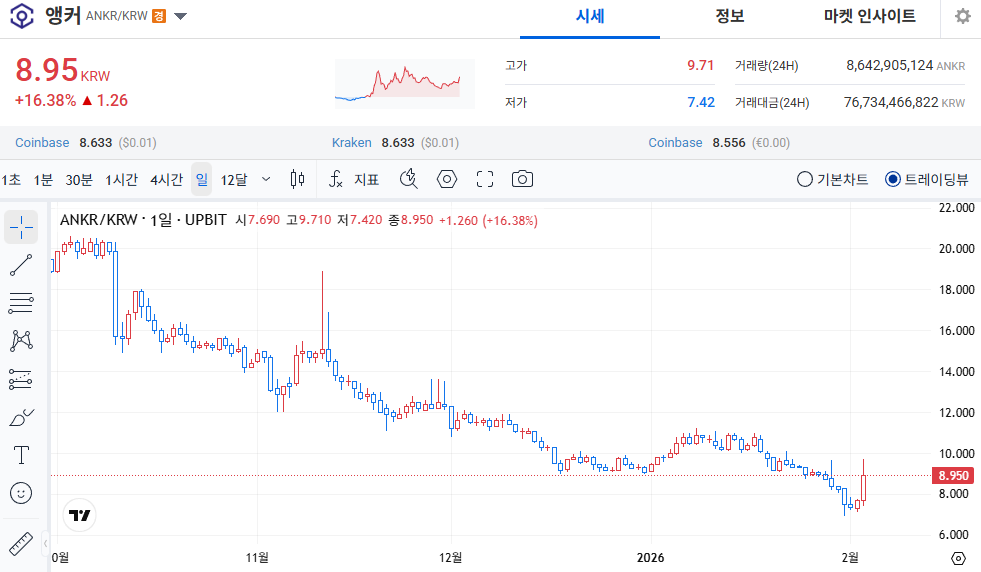This screenshot has height=572, width=981.
Task: Expand the ANKR/KRW market selector dropdown
Action: coord(180,16)
